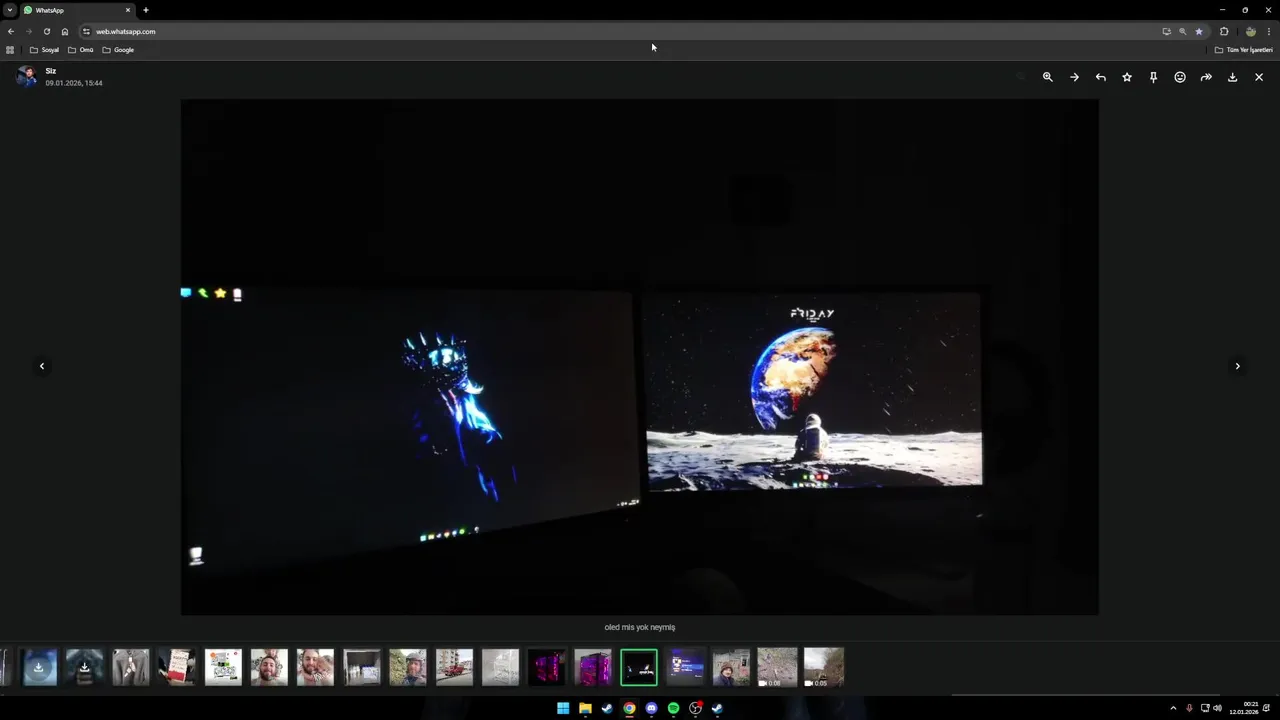The width and height of the screenshot is (1280, 720).
Task: Open the pink-purple PC case thumbnail
Action: [x=593, y=667]
